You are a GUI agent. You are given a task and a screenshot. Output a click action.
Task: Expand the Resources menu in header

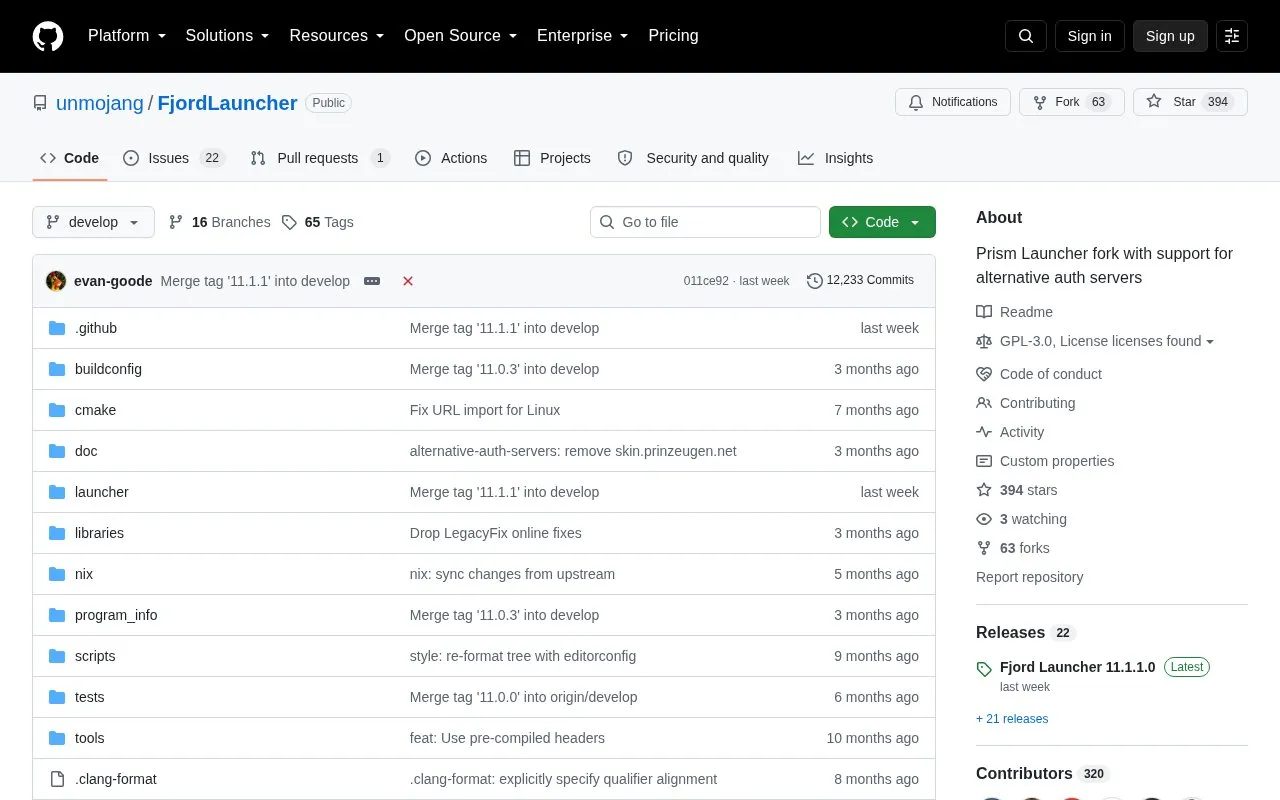pos(337,36)
